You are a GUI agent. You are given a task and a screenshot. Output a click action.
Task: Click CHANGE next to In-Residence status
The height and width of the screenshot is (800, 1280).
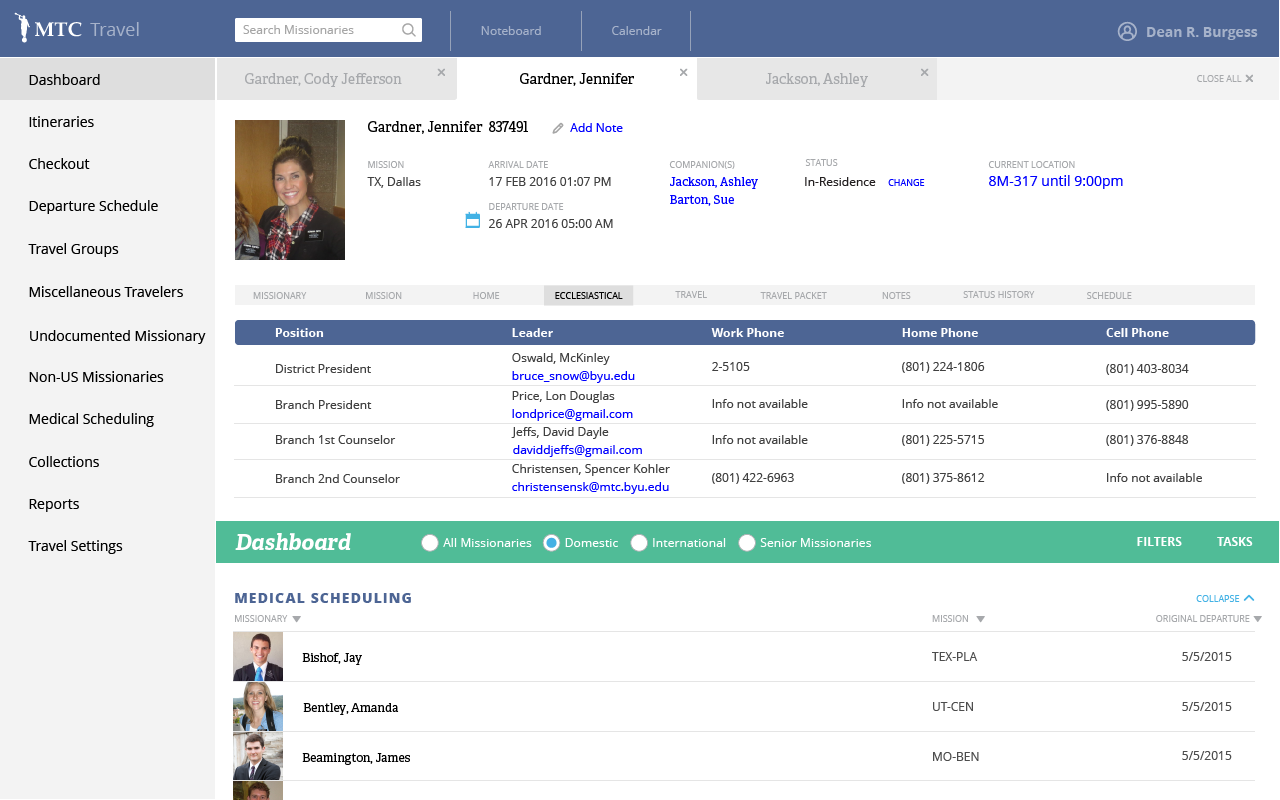[x=906, y=183]
